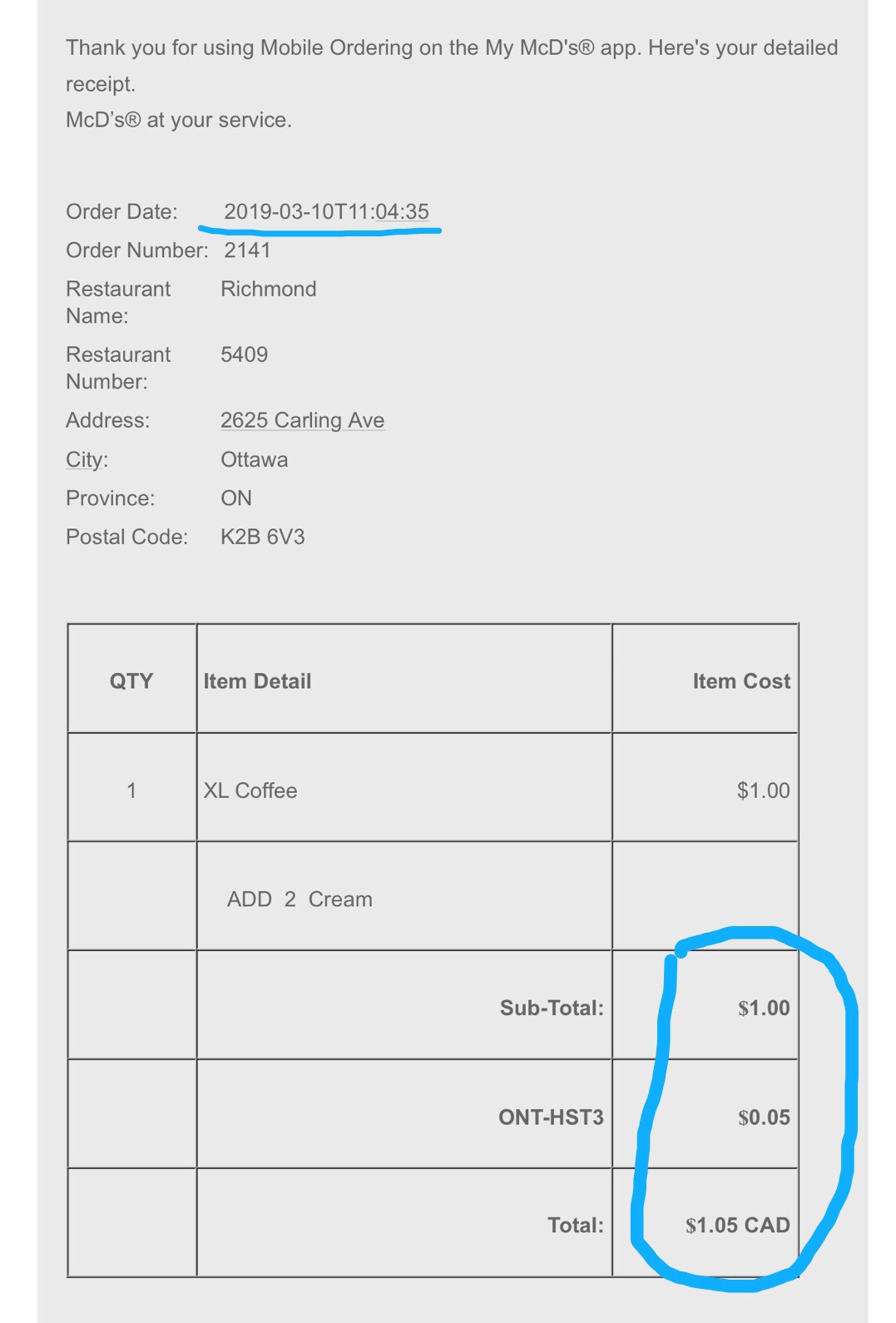Tap the underlined 04:35 time link
896x1323 pixels.
coord(402,211)
